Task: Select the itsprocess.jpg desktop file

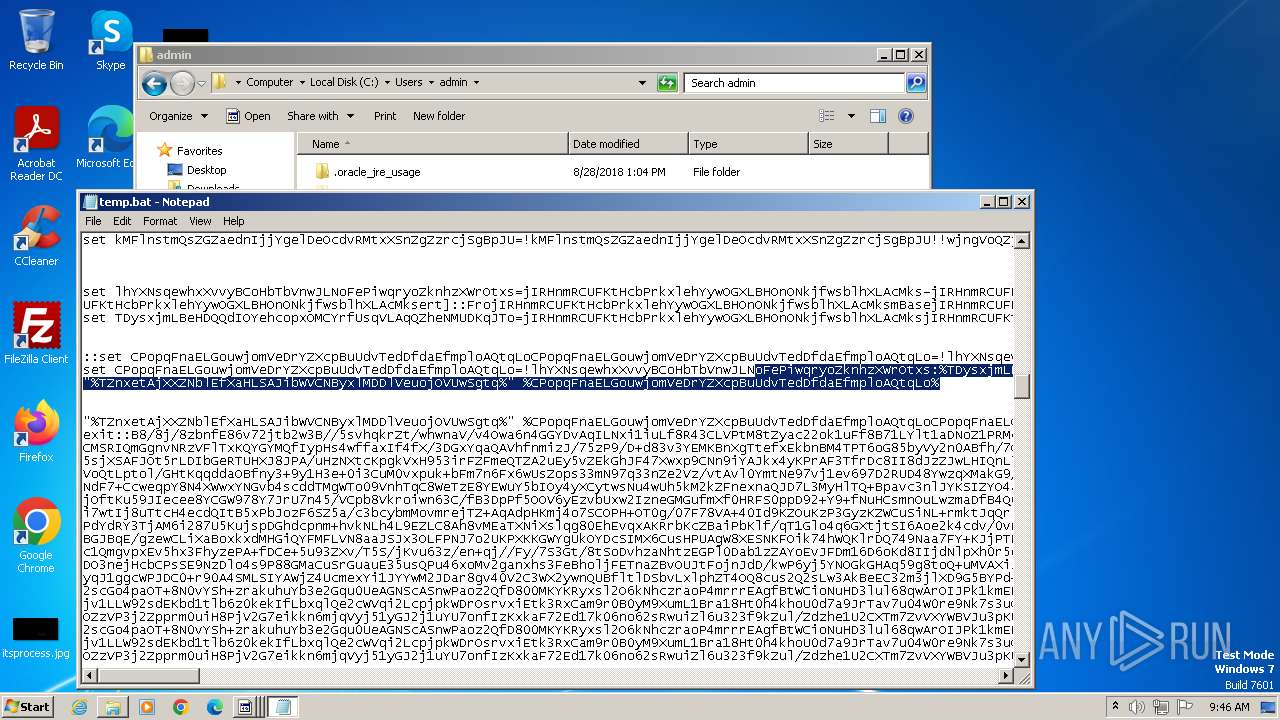Action: 36,638
